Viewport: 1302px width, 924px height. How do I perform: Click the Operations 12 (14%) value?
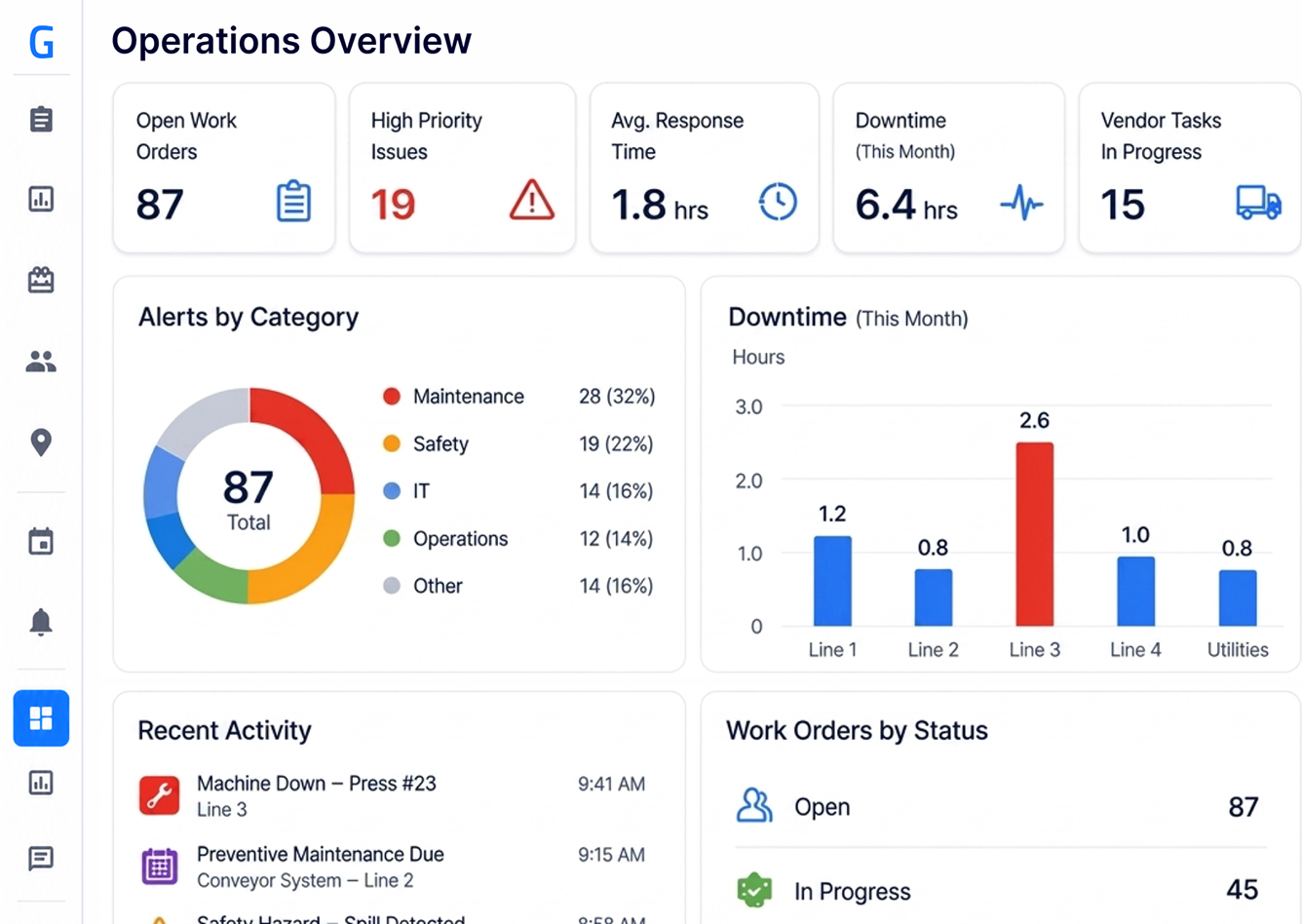[616, 538]
